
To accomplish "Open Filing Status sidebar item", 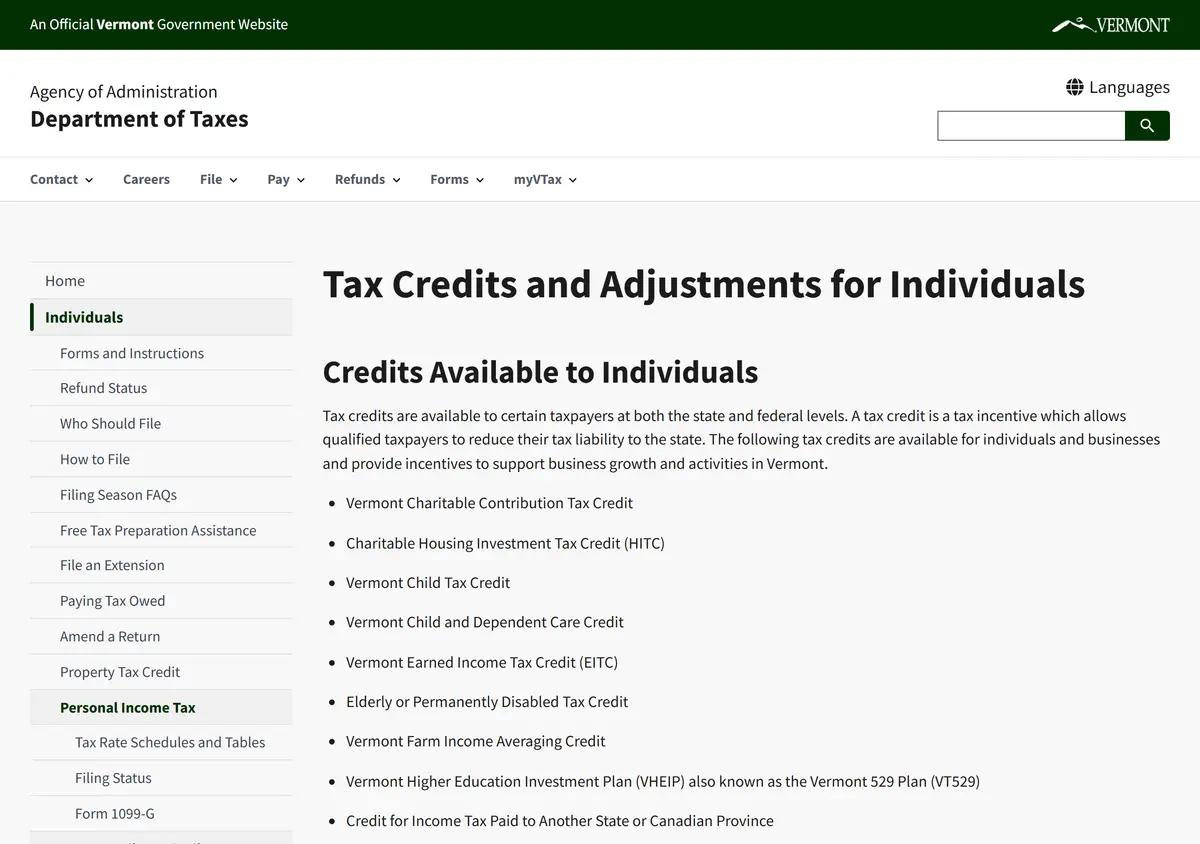I will click(x=161, y=778).
